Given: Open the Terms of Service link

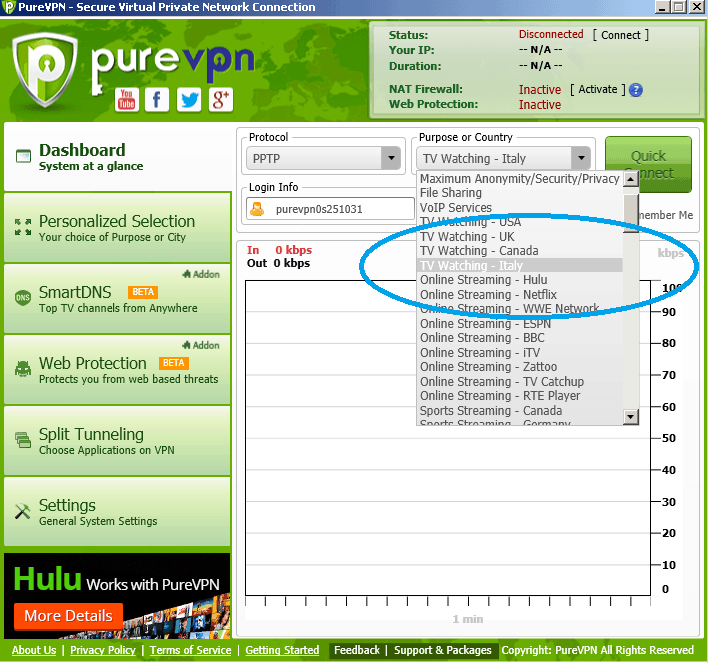Looking at the screenshot, I should 190,650.
